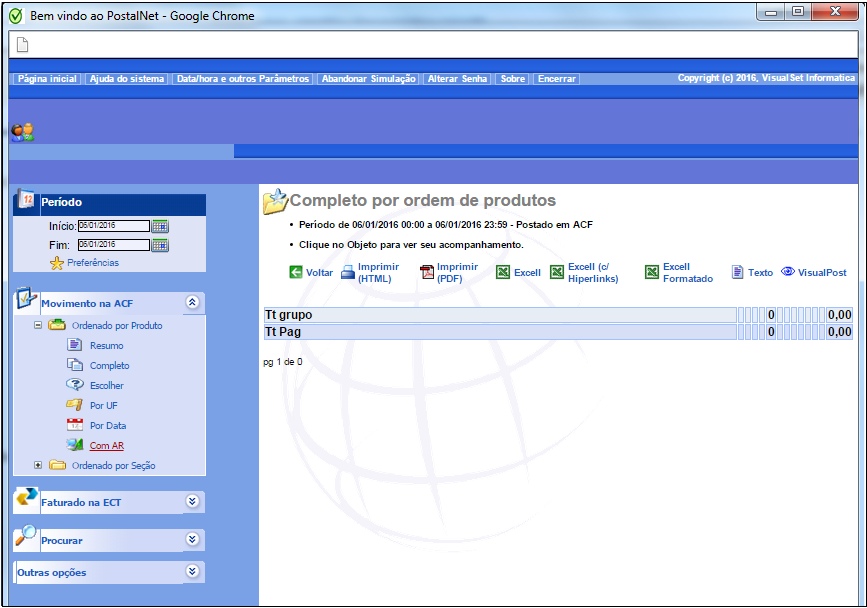This screenshot has height=608, width=867.
Task: Open the Alterar Senha menu item
Action: (x=457, y=79)
